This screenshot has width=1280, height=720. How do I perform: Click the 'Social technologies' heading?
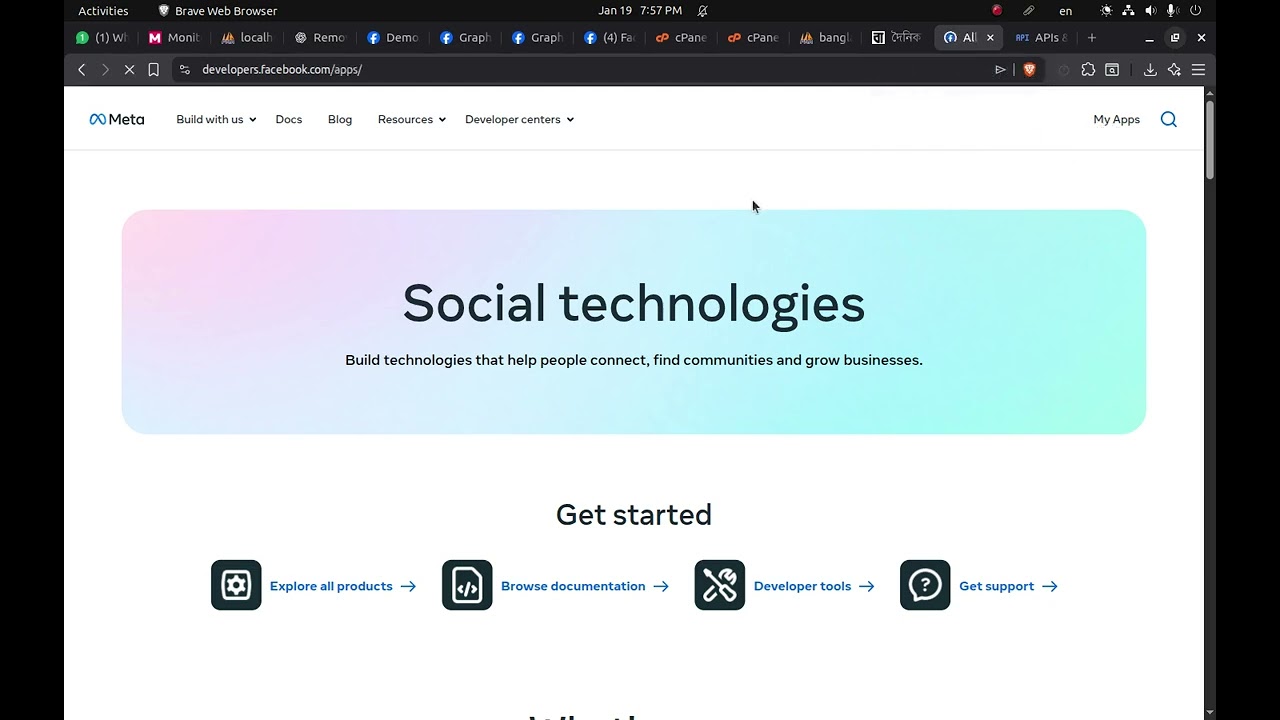(634, 303)
